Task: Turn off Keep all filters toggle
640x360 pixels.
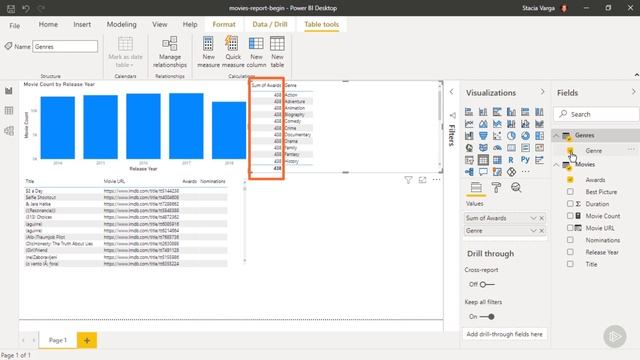Action: tap(487, 316)
